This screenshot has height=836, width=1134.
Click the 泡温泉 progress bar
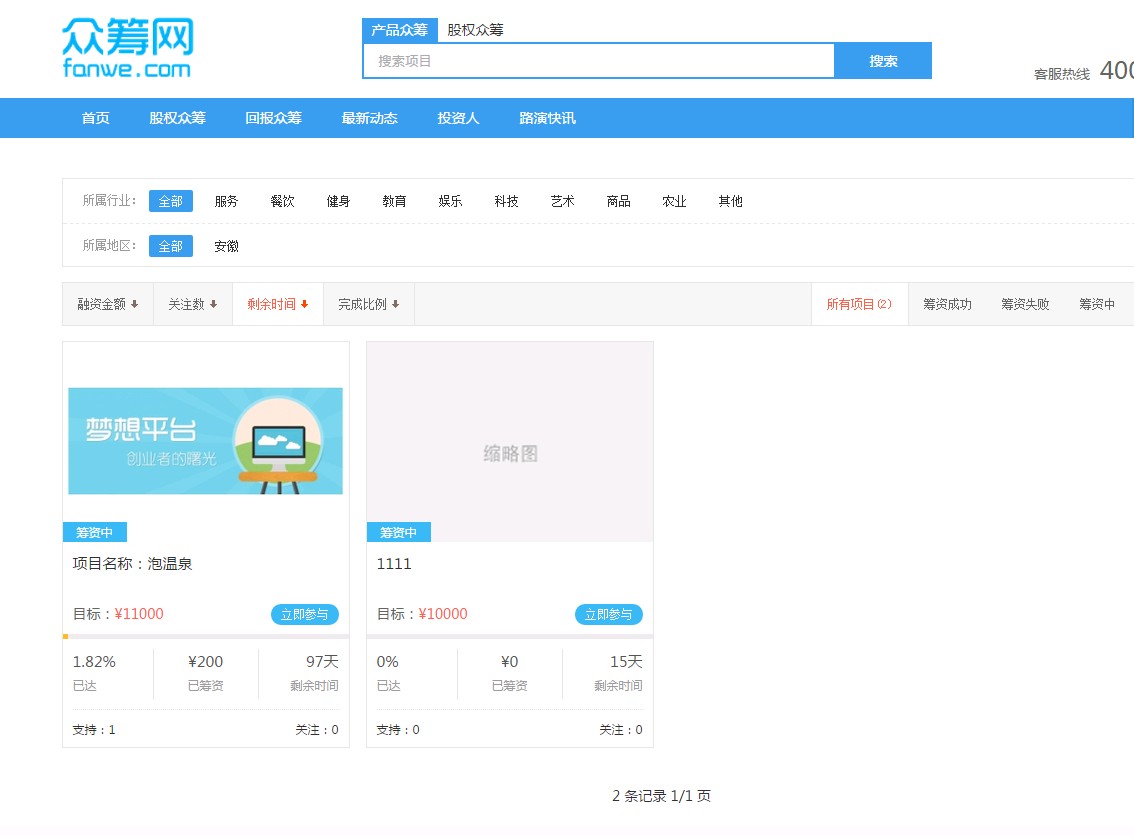click(x=205, y=636)
